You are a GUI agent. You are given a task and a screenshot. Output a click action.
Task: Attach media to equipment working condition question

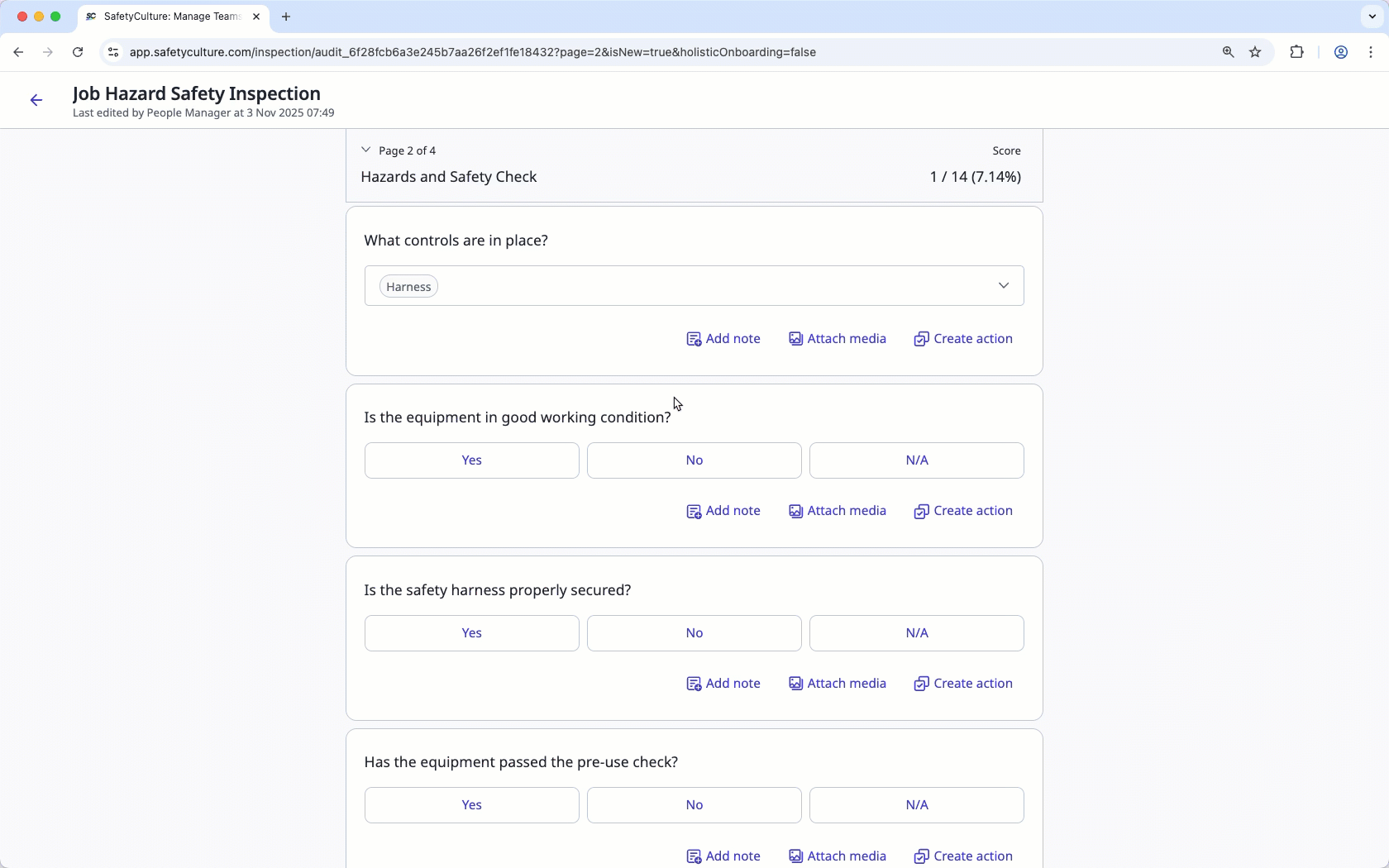(x=838, y=511)
